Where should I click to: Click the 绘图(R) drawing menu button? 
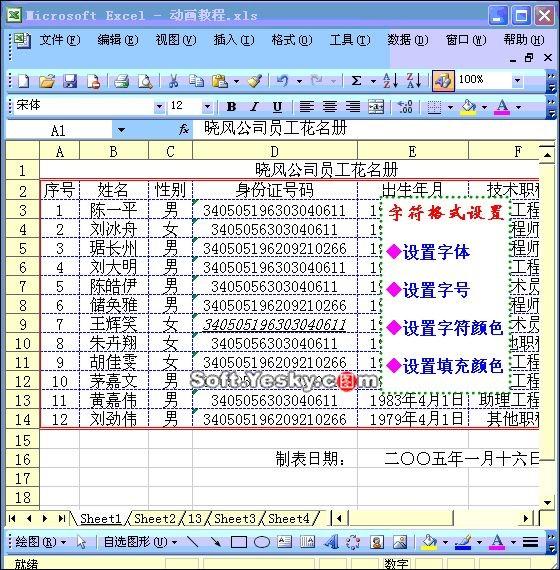coord(41,542)
